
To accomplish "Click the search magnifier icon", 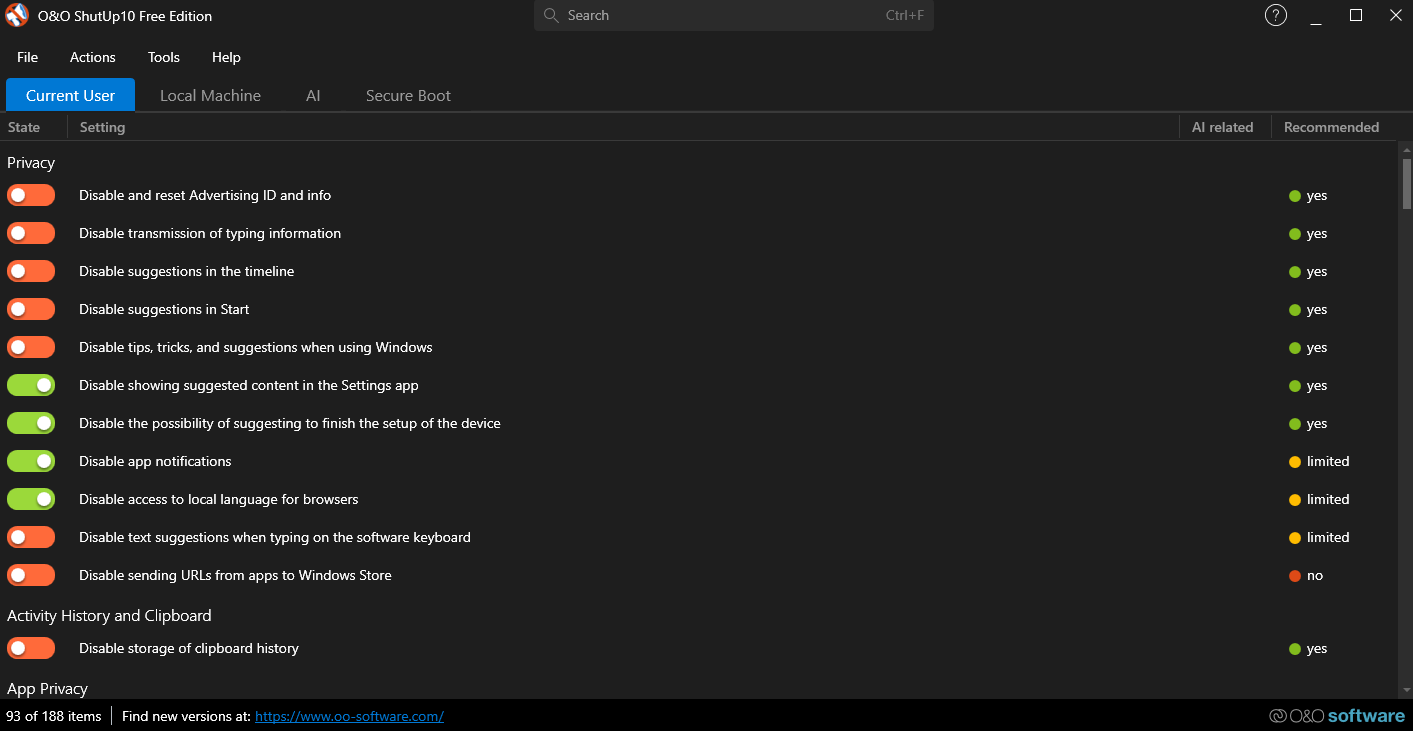I will pyautogui.click(x=551, y=15).
